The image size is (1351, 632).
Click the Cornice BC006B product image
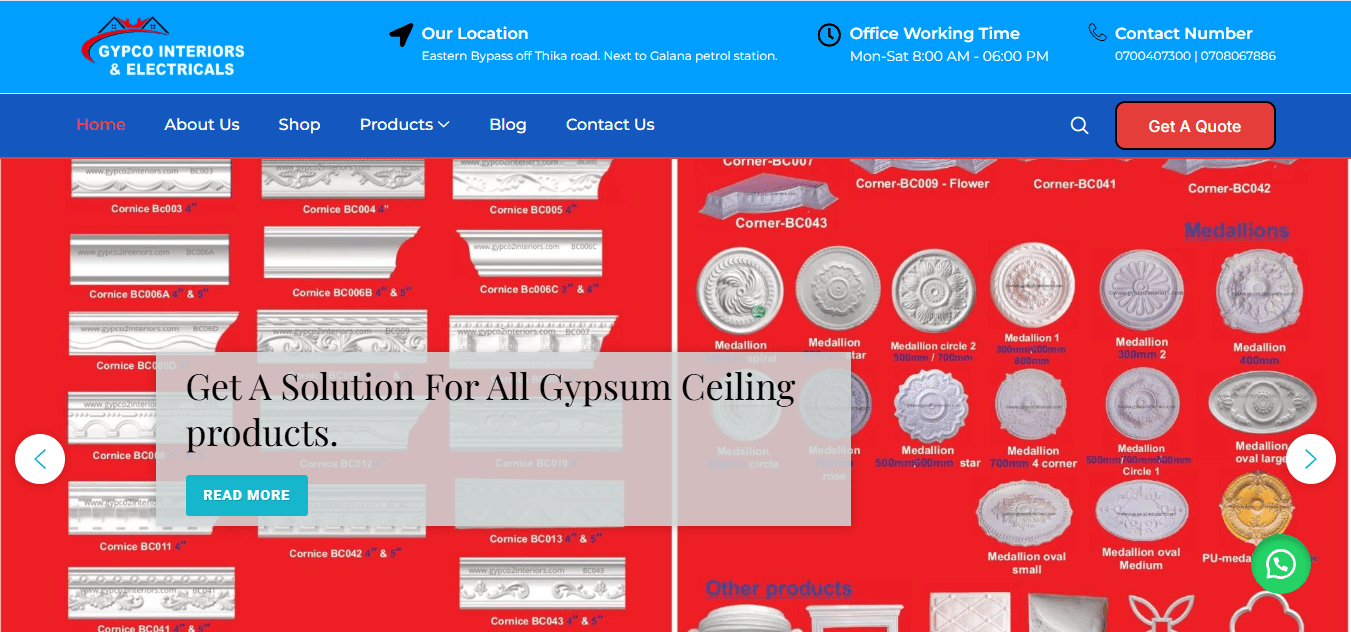click(x=342, y=254)
